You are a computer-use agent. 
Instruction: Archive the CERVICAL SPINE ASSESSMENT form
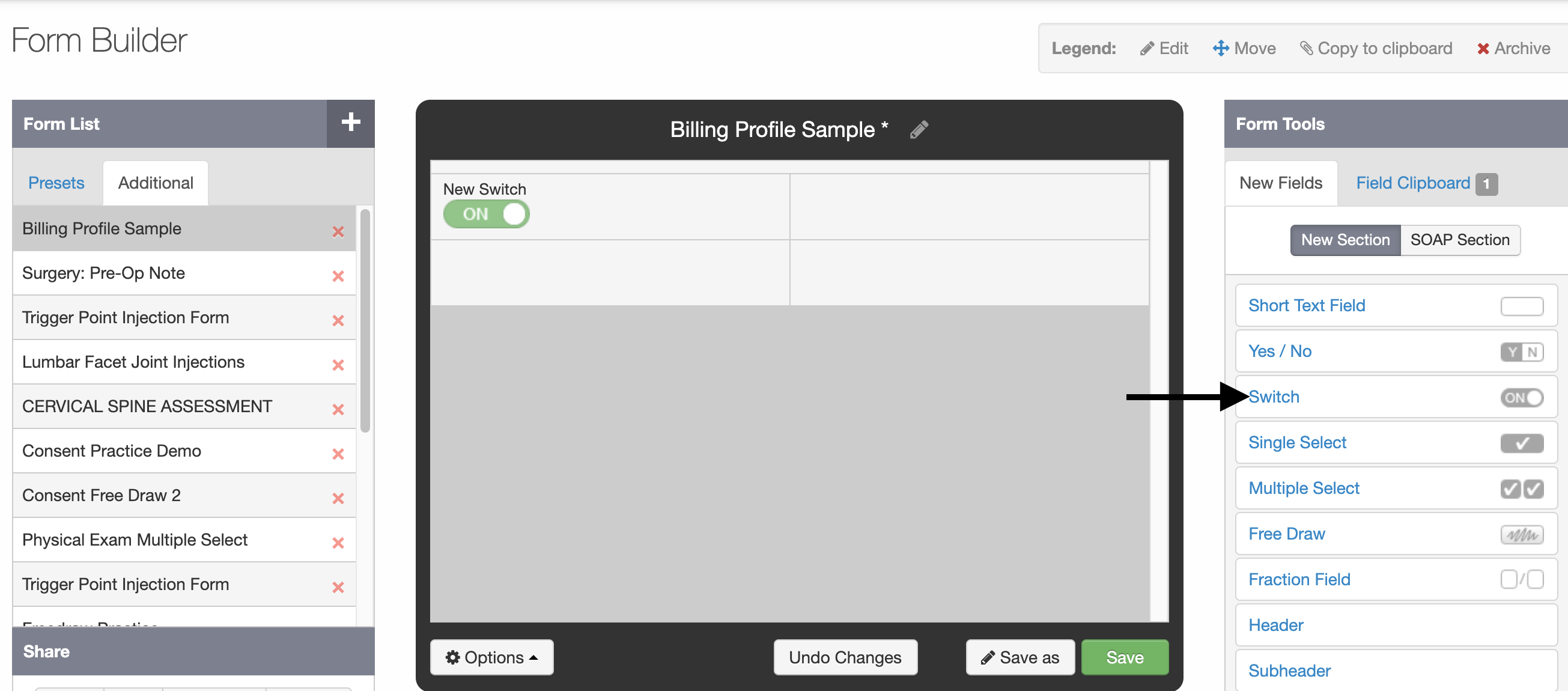pyautogui.click(x=338, y=409)
